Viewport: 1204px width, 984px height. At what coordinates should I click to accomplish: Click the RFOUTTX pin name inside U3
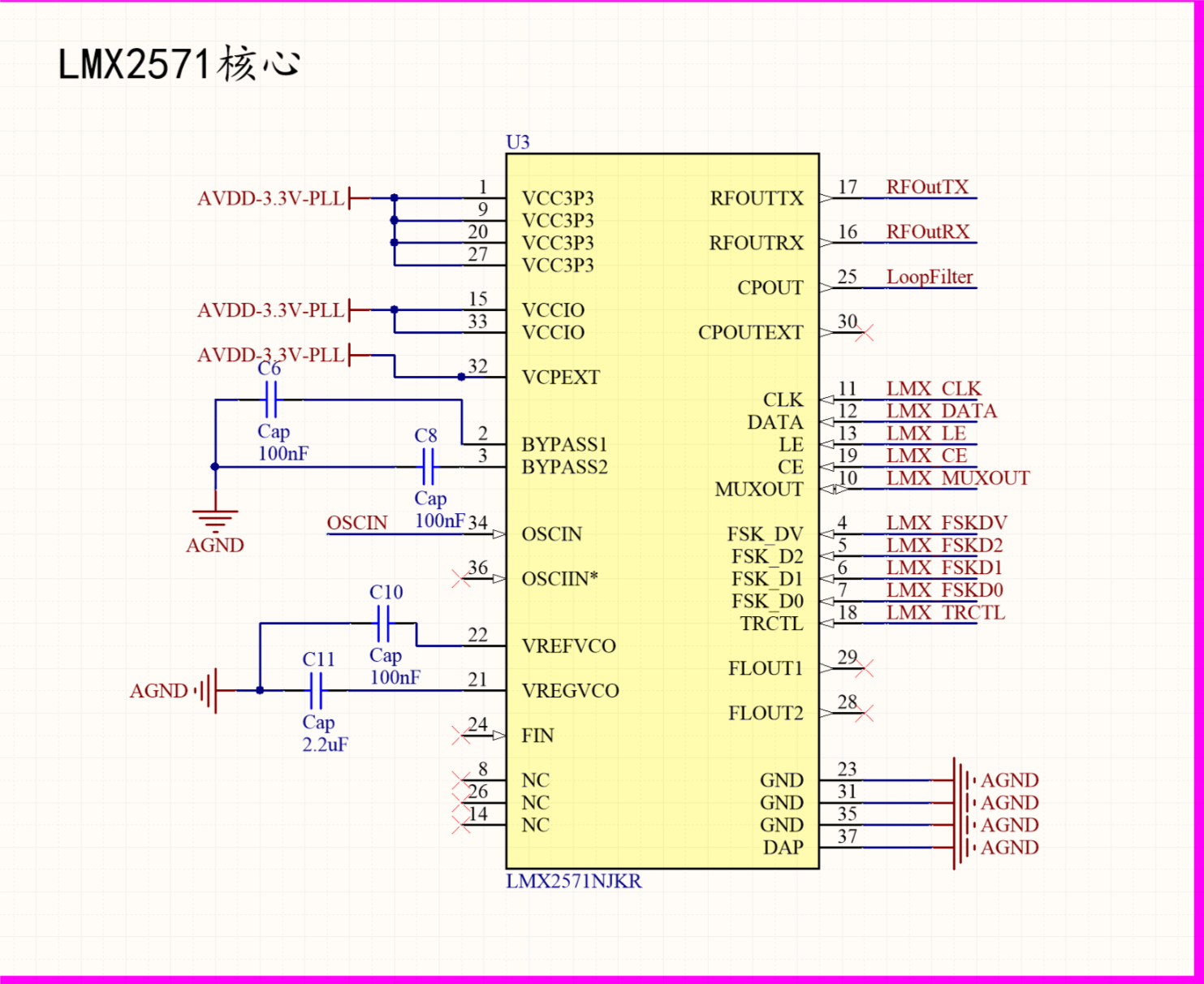[757, 198]
